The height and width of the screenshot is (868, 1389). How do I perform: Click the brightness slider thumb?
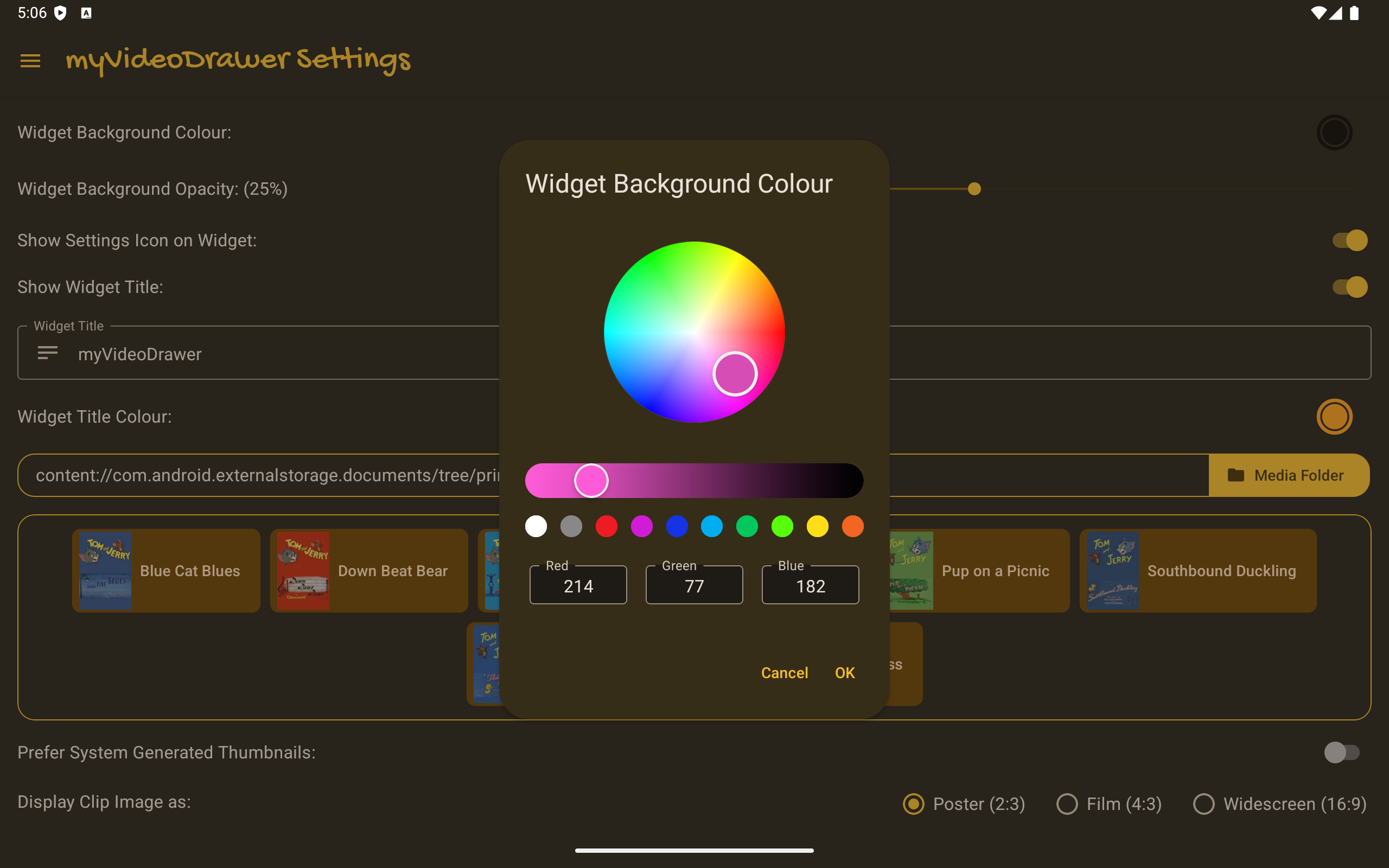pos(591,481)
